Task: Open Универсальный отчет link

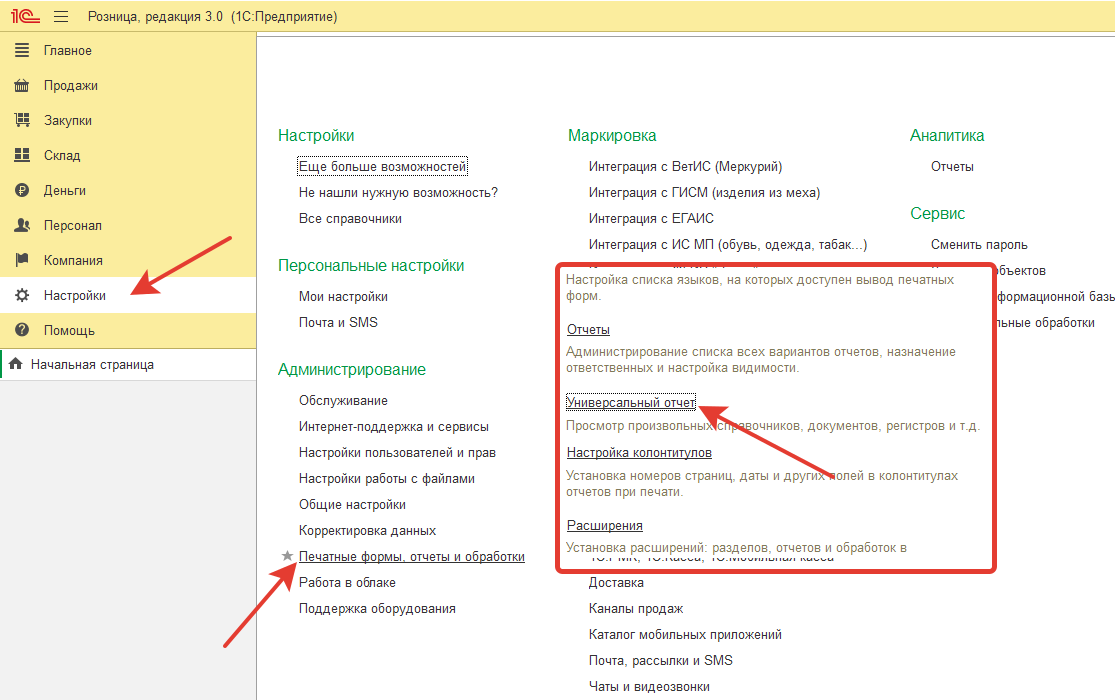Action: point(630,403)
